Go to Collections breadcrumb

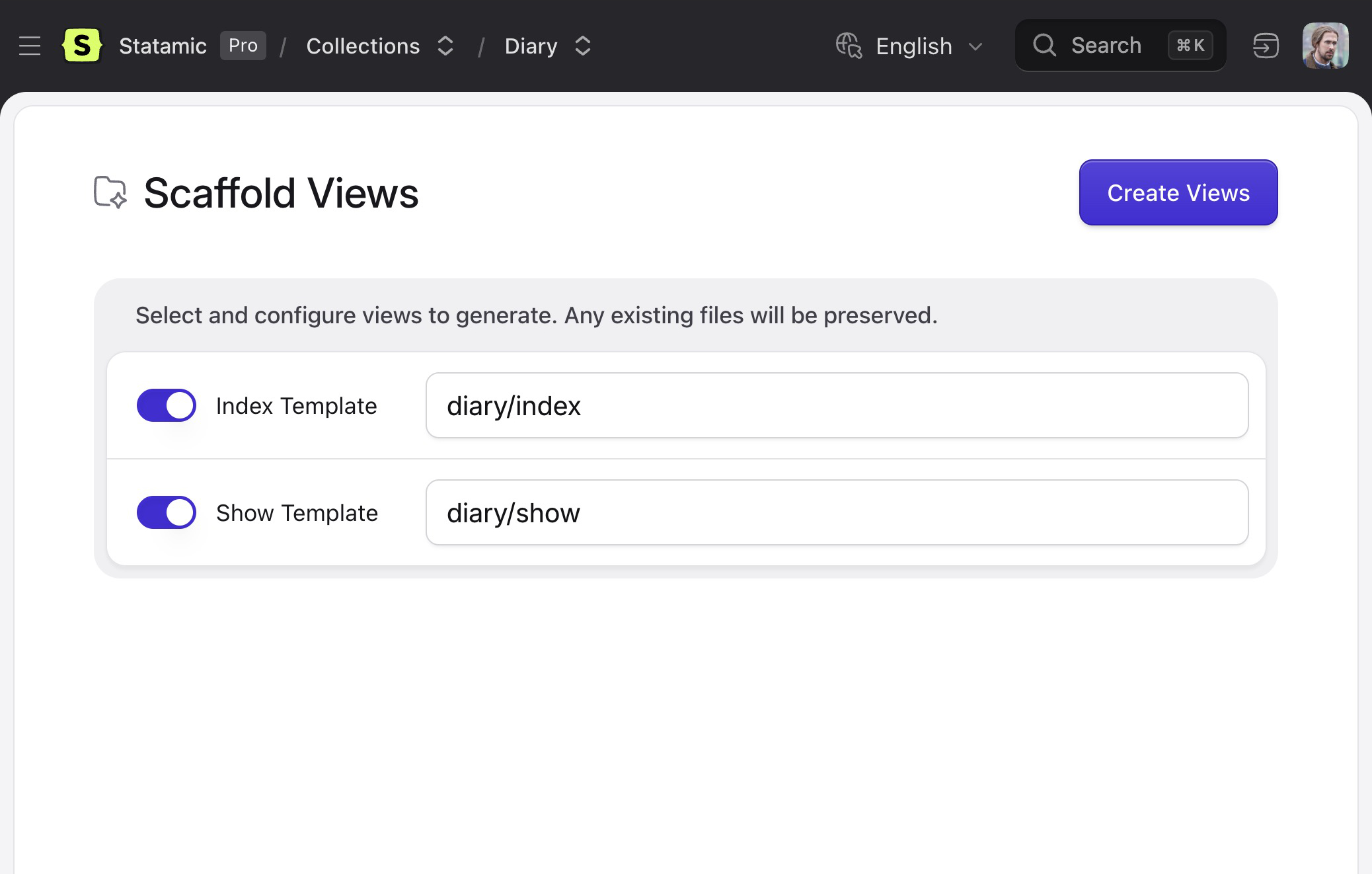(363, 46)
